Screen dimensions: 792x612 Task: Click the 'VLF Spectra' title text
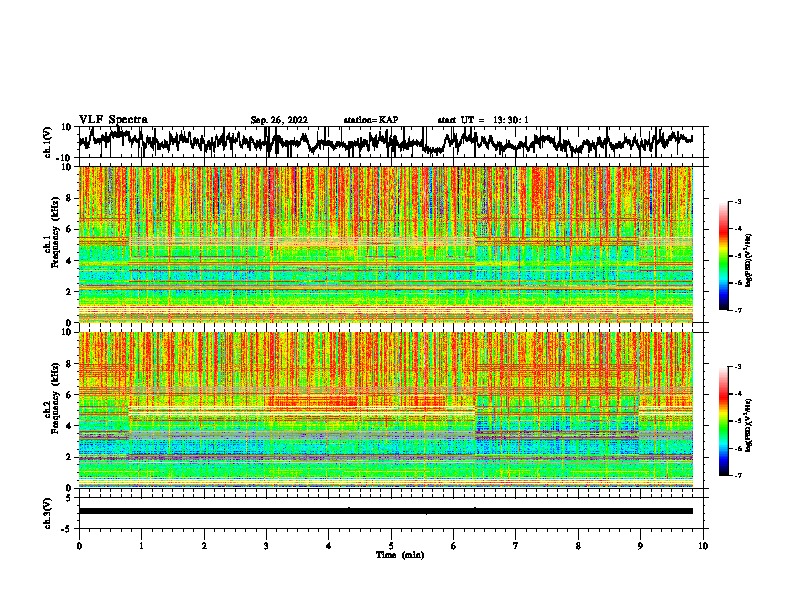pos(113,119)
